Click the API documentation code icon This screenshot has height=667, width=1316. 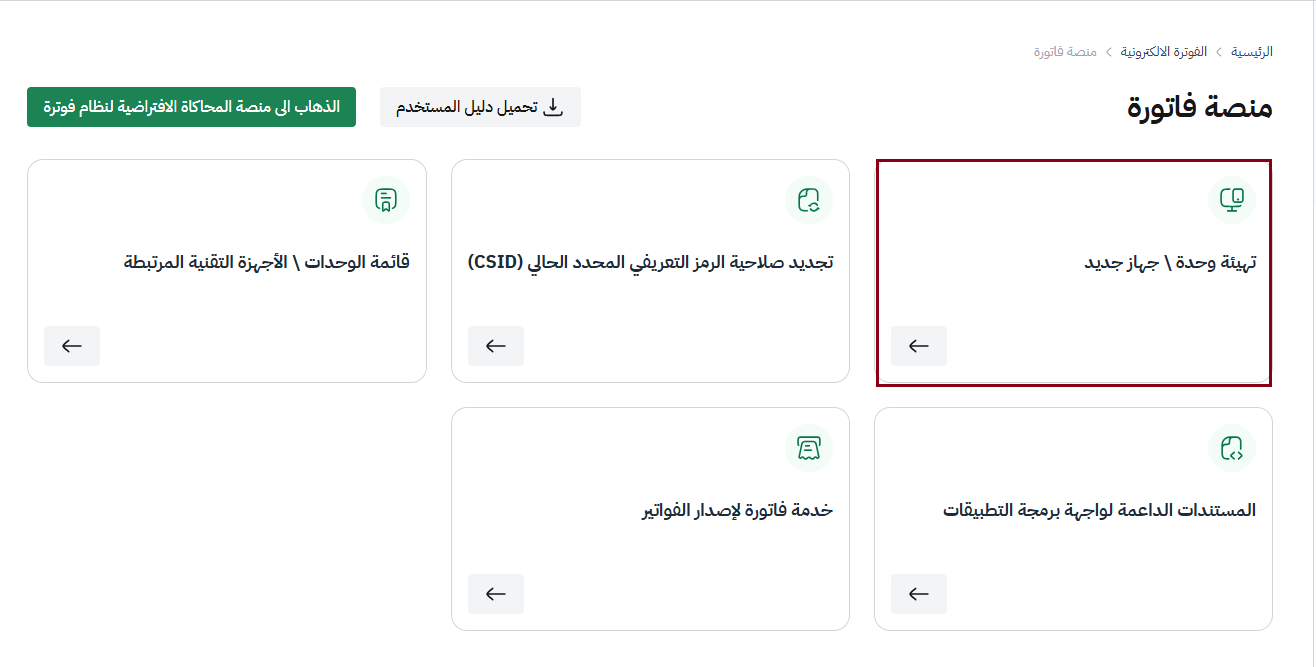pyautogui.click(x=1232, y=447)
